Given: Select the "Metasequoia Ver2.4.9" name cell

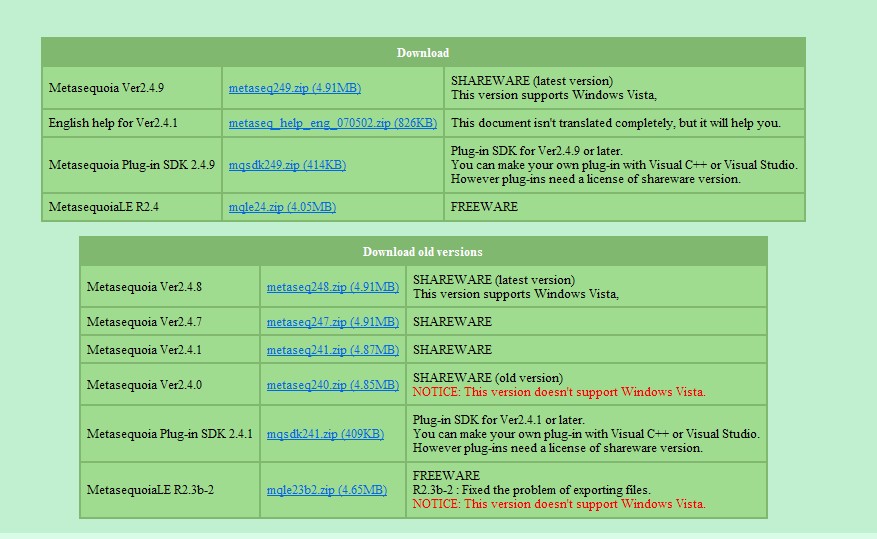Looking at the screenshot, I should point(106,88).
